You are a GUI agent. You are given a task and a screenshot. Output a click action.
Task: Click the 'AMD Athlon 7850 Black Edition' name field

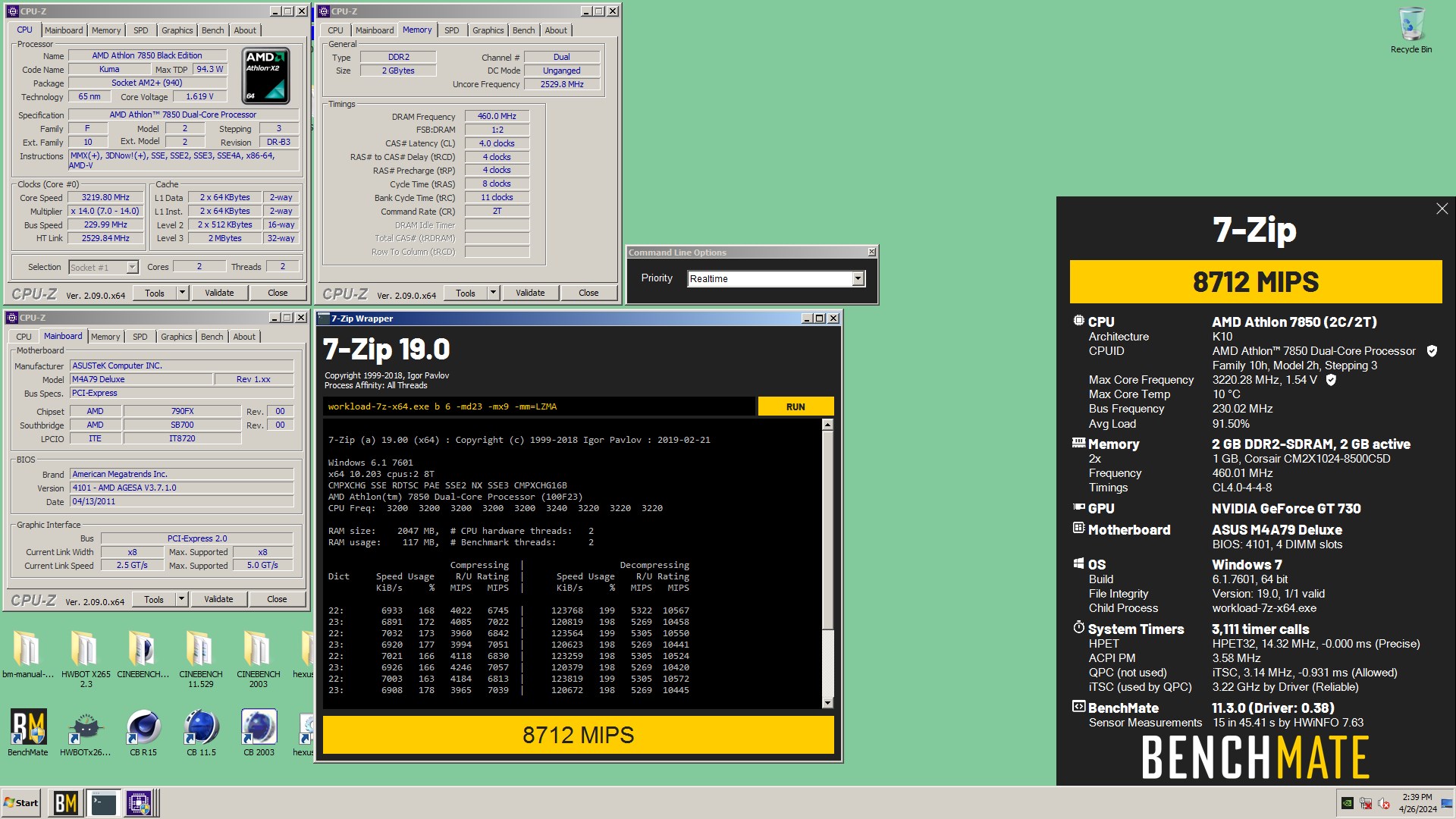point(147,55)
